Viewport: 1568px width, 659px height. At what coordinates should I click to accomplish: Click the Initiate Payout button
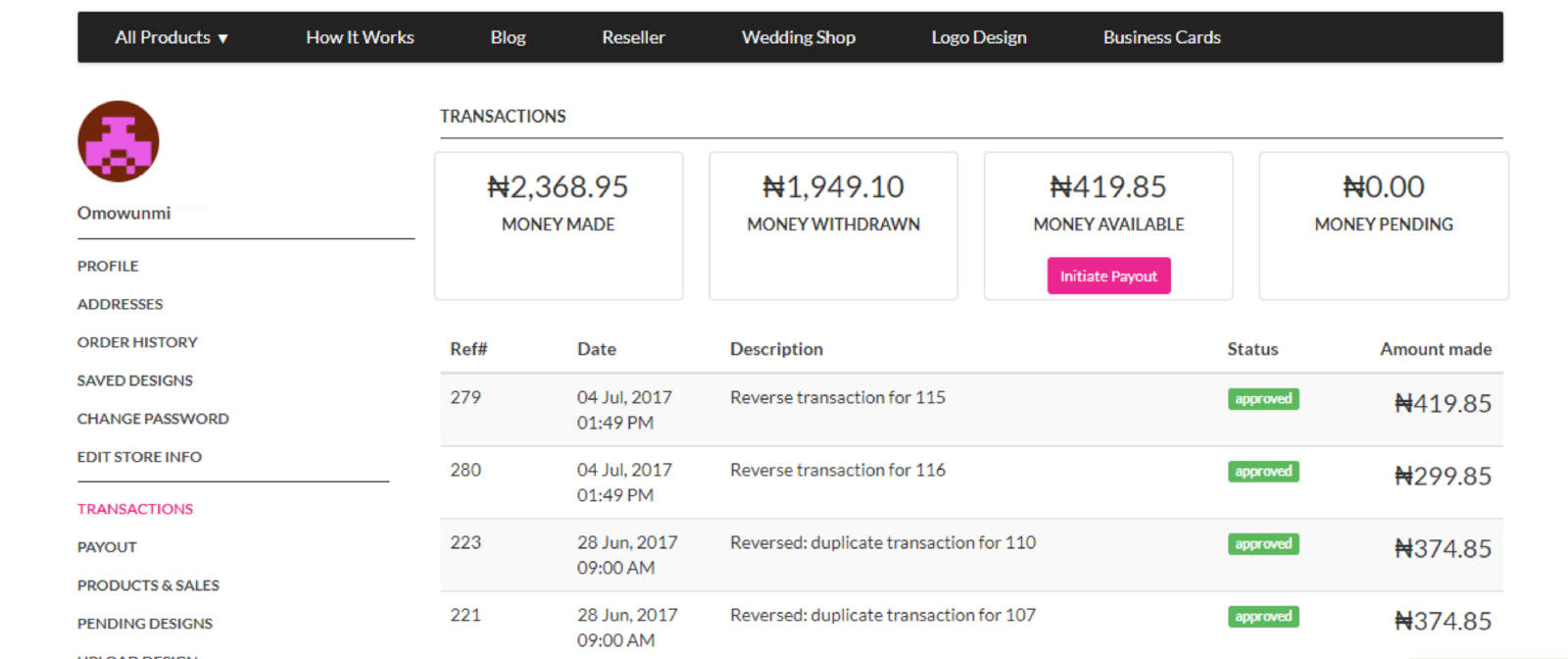pyautogui.click(x=1108, y=276)
